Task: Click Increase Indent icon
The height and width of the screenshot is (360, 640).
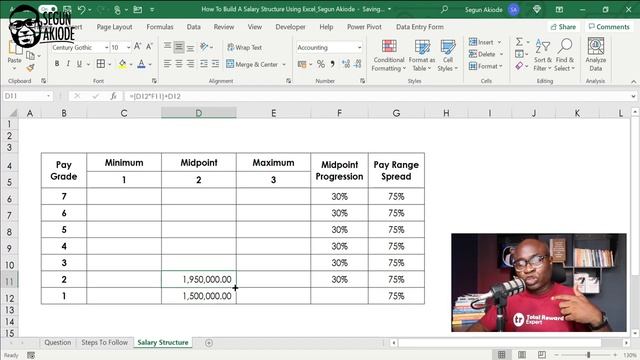Action: coord(215,64)
